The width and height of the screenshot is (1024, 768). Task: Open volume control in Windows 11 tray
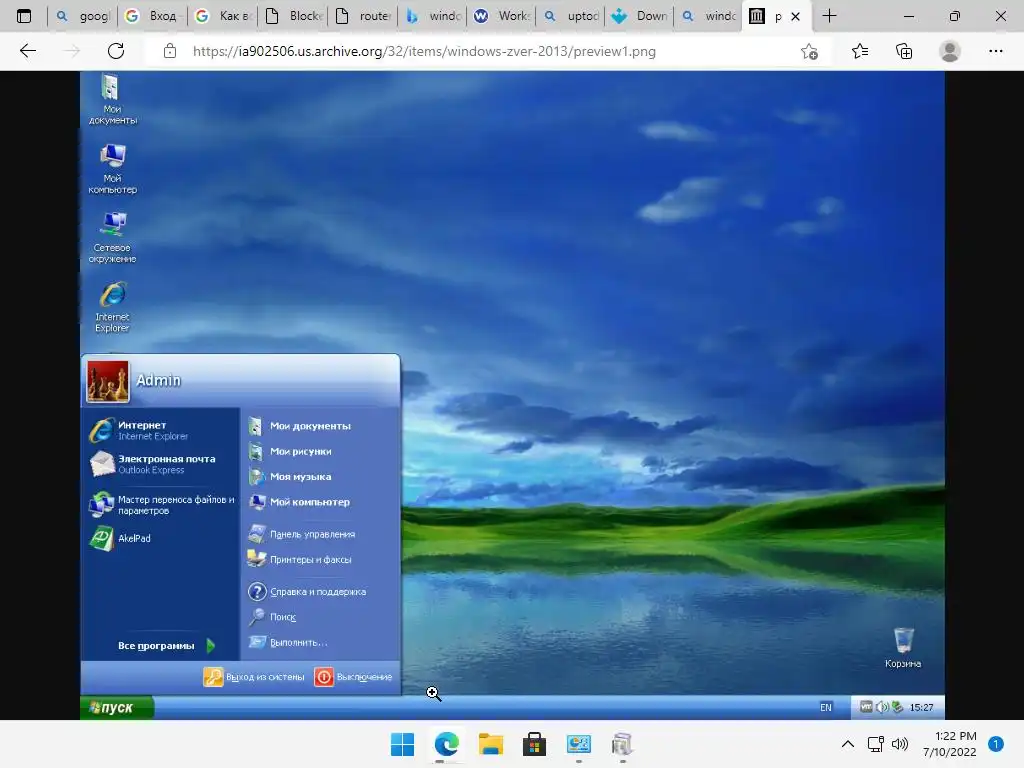click(900, 744)
